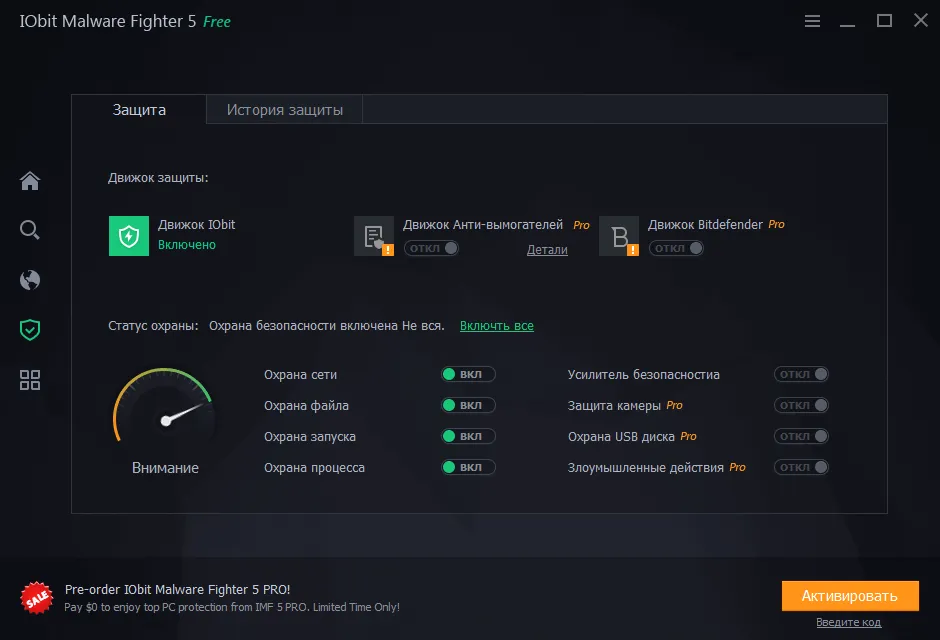This screenshot has height=640, width=940.
Task: Click the Pre-order IObit Malware Fighter 5 PRO text
Action: click(x=177, y=590)
